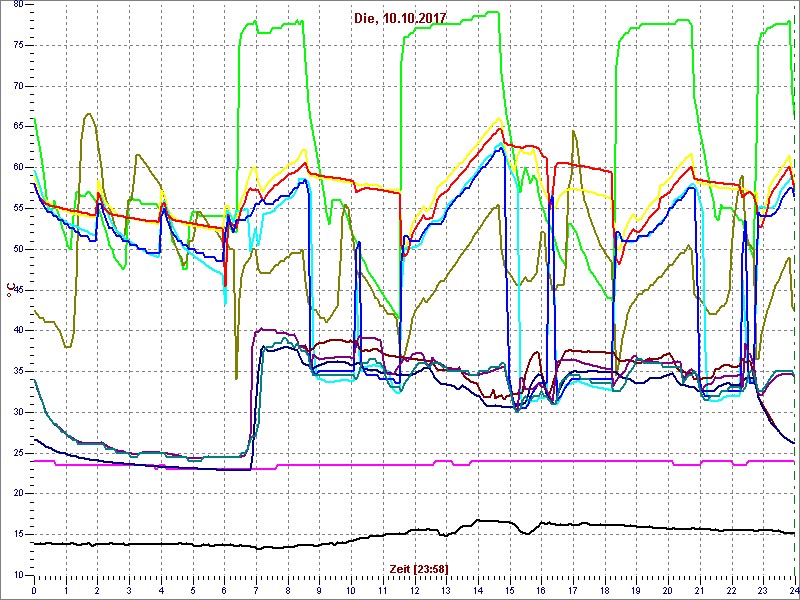The width and height of the screenshot is (800, 600).
Task: Select the 60 label on temperature axis
Action: (x=18, y=168)
